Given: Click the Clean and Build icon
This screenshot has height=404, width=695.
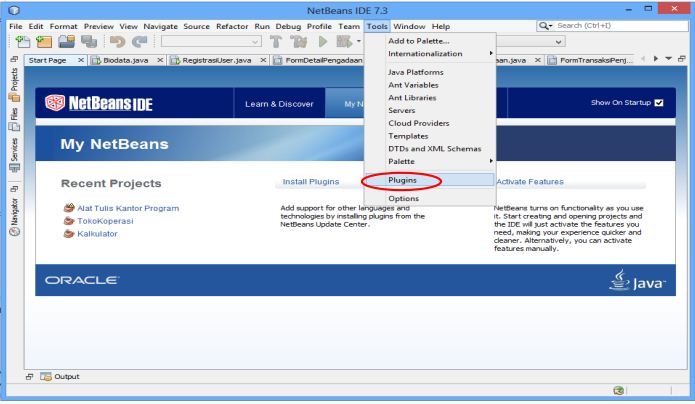Looking at the screenshot, I should tap(299, 42).
